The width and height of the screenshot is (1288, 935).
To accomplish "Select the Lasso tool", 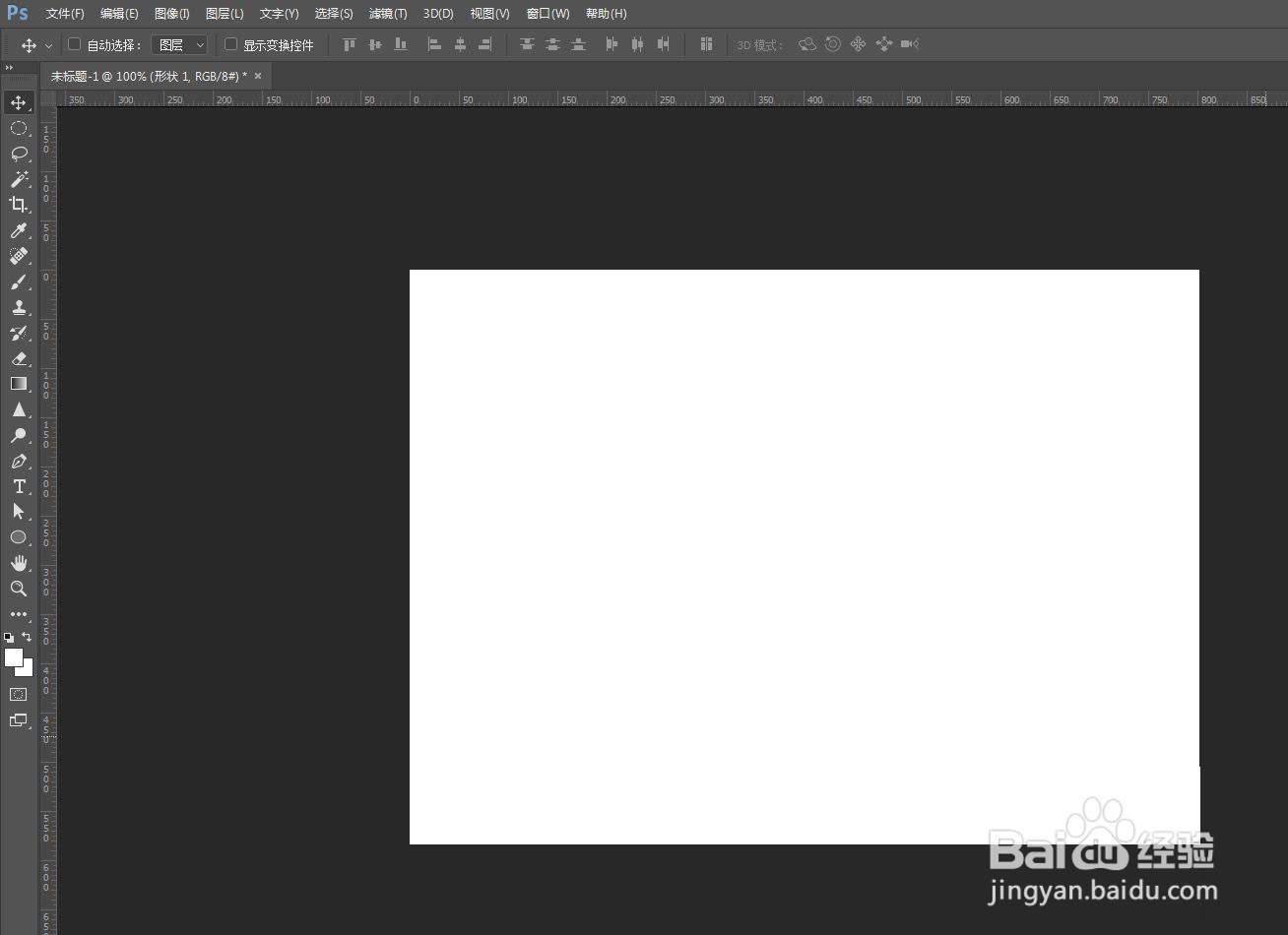I will click(19, 154).
